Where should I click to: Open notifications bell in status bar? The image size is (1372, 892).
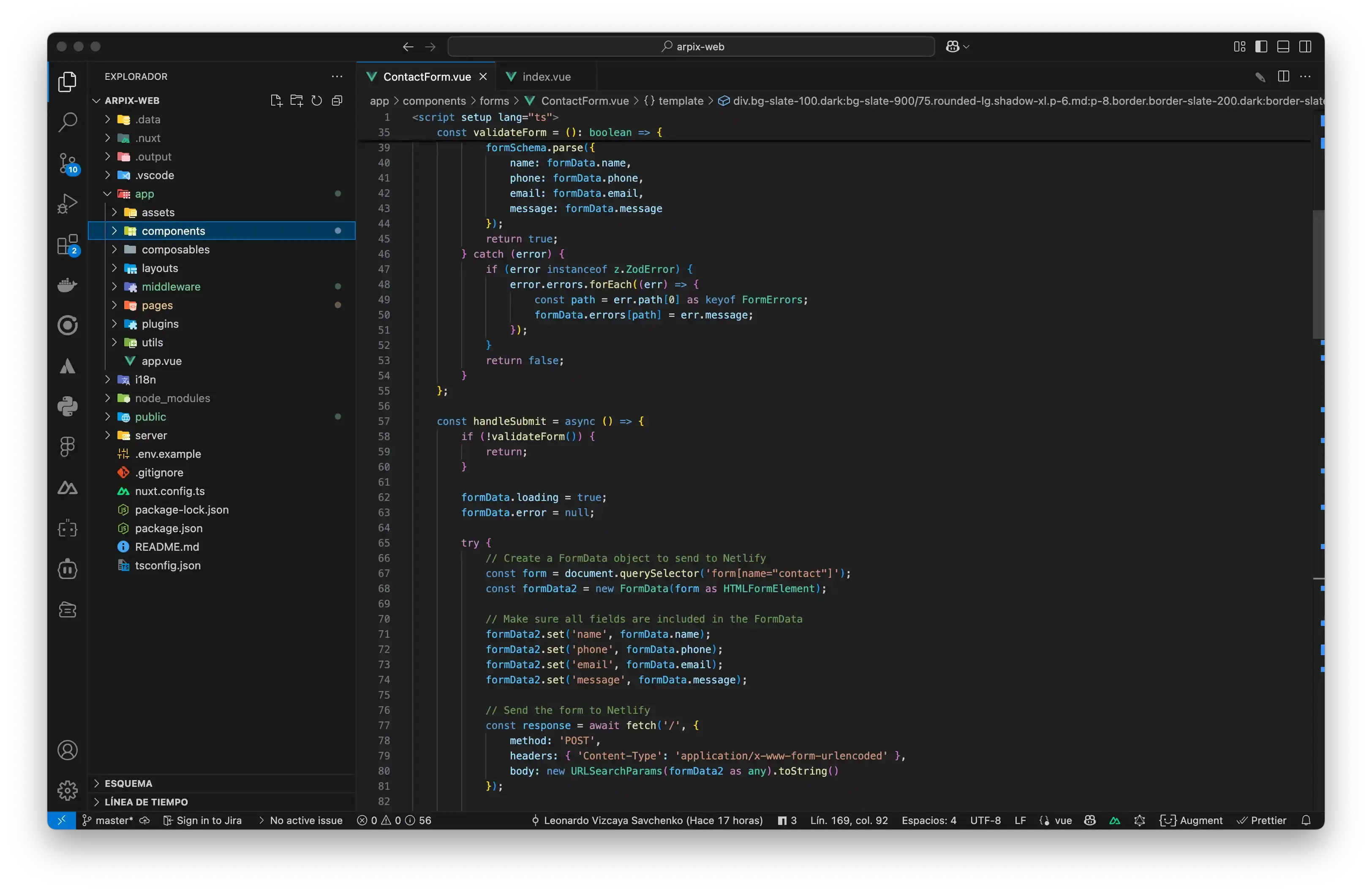point(1306,820)
